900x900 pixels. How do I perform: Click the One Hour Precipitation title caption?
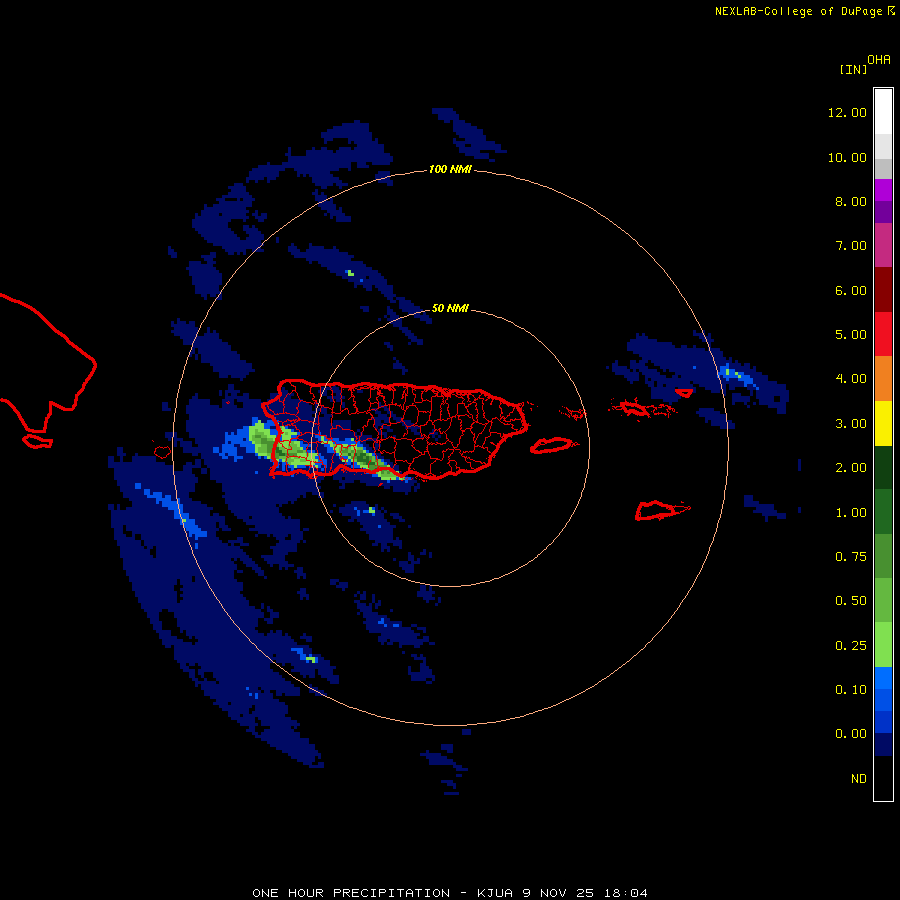tap(450, 893)
